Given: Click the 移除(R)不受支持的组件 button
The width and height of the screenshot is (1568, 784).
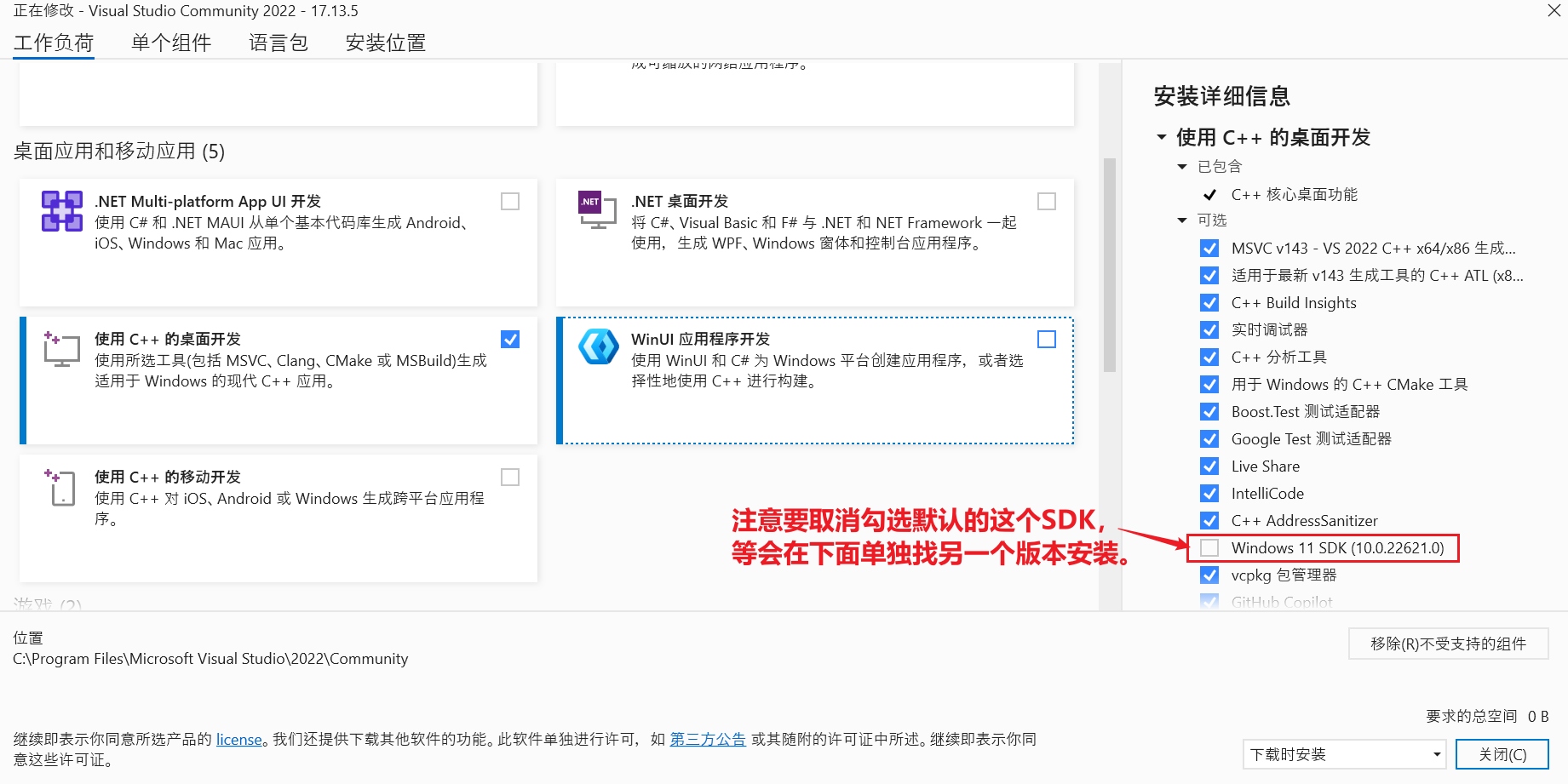Looking at the screenshot, I should (1448, 644).
